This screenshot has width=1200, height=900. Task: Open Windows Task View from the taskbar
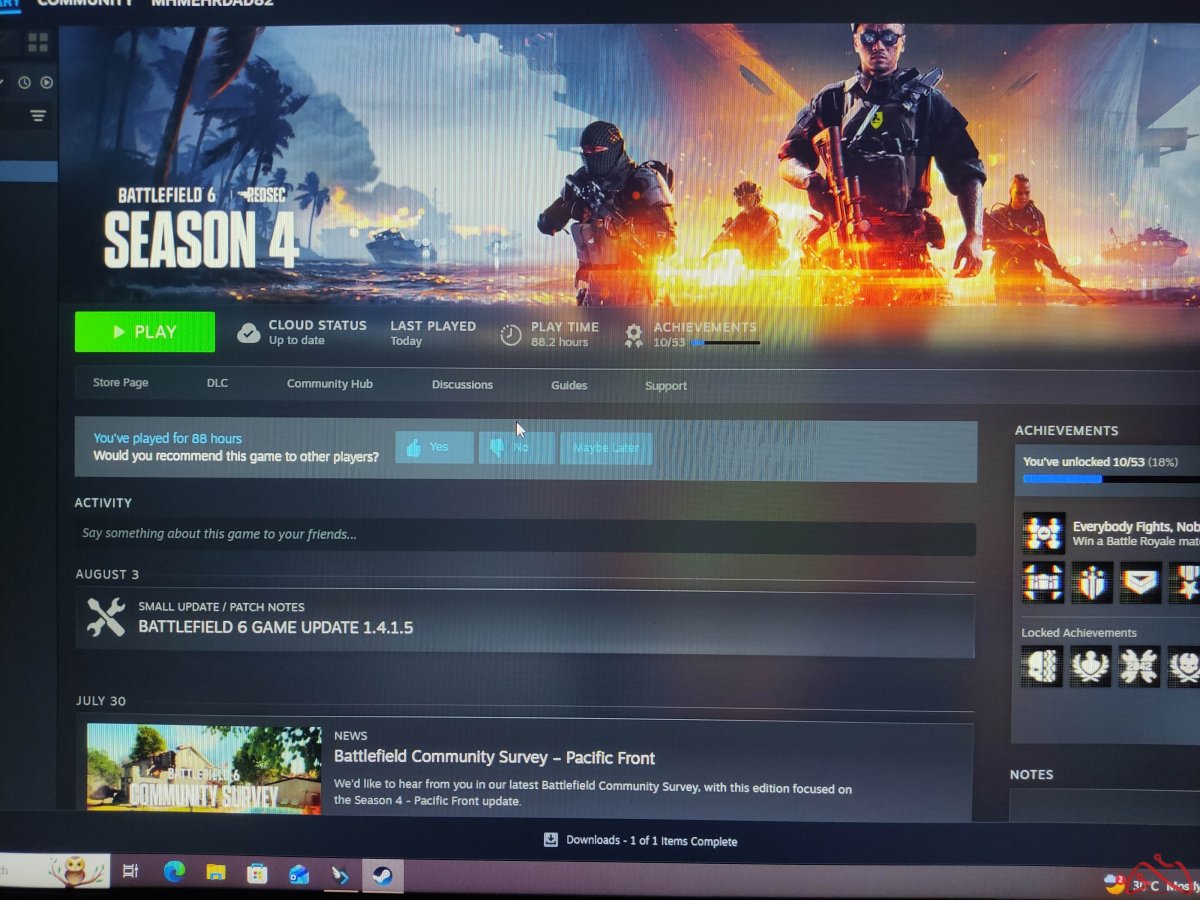click(130, 872)
